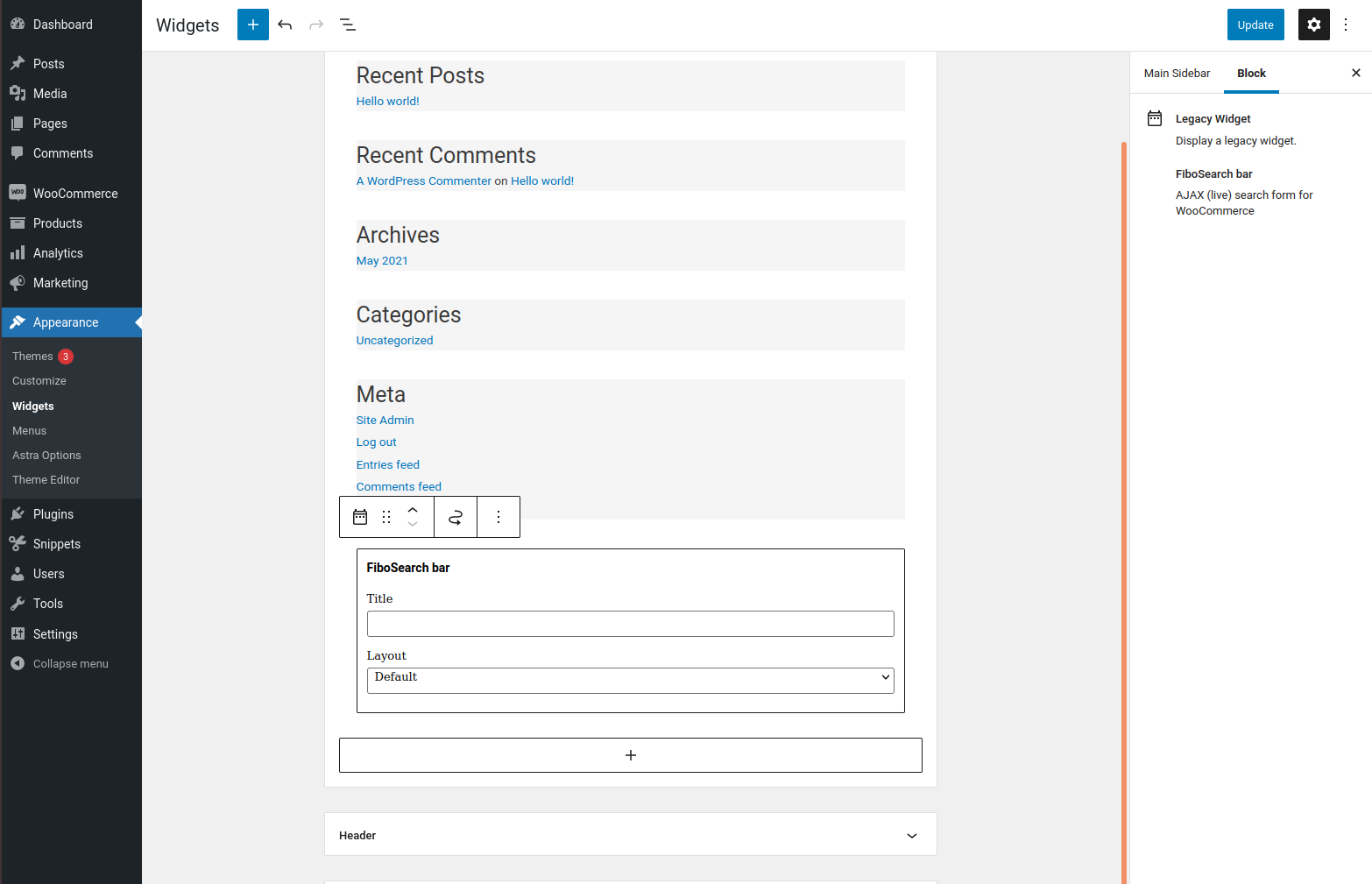Click the undo arrow

(285, 25)
